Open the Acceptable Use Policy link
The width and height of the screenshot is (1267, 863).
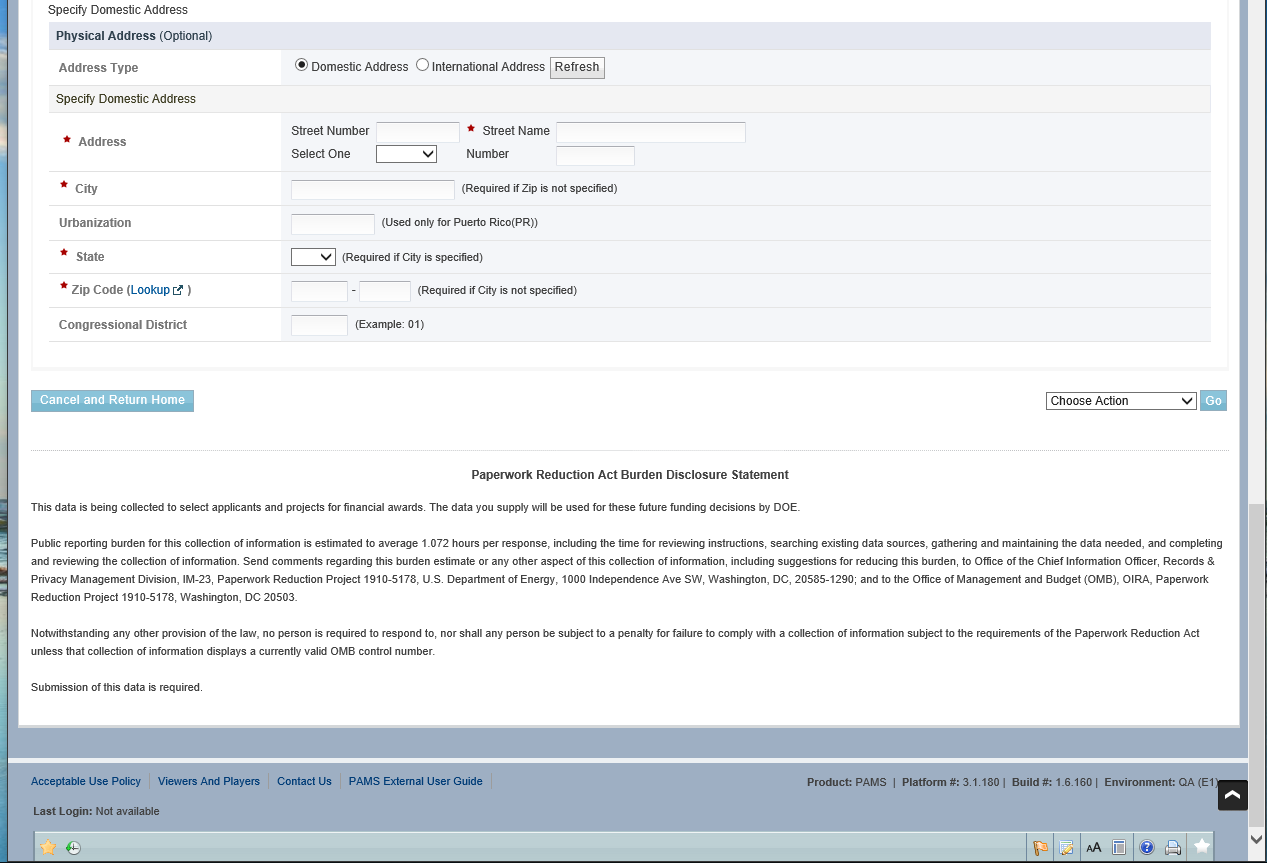pos(86,781)
